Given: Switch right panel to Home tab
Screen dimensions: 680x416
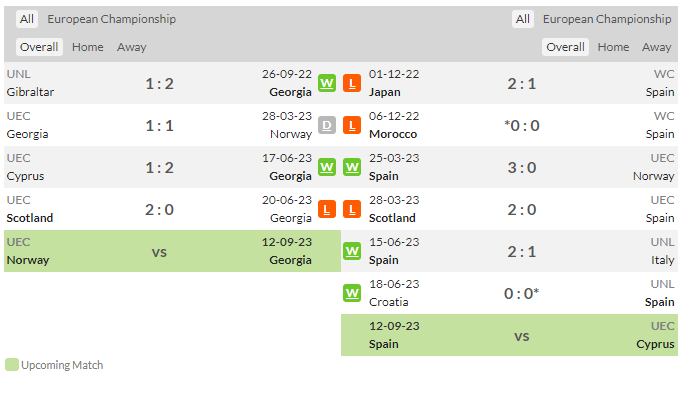Looking at the screenshot, I should 613,47.
